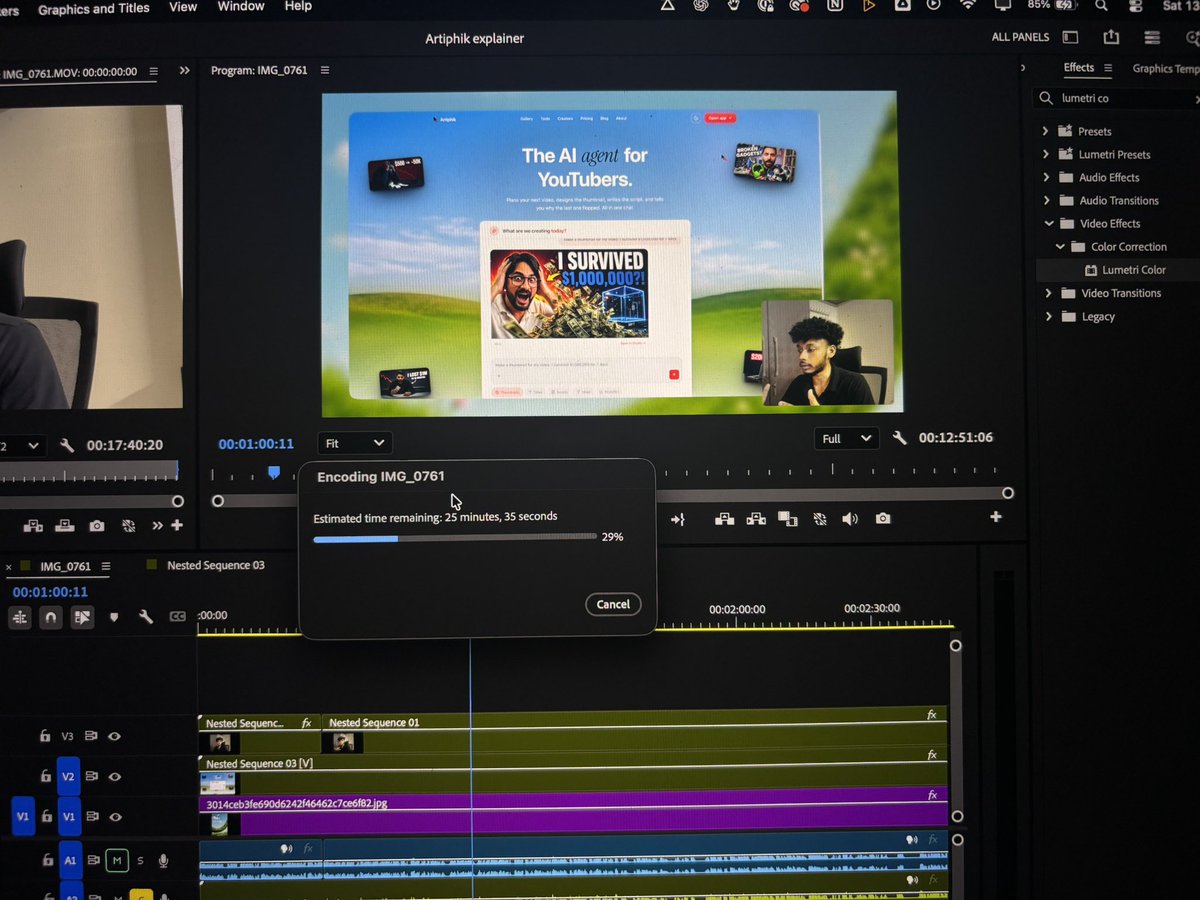Toggle snap in timeline (magnet icon)
1200x900 pixels.
pos(50,618)
